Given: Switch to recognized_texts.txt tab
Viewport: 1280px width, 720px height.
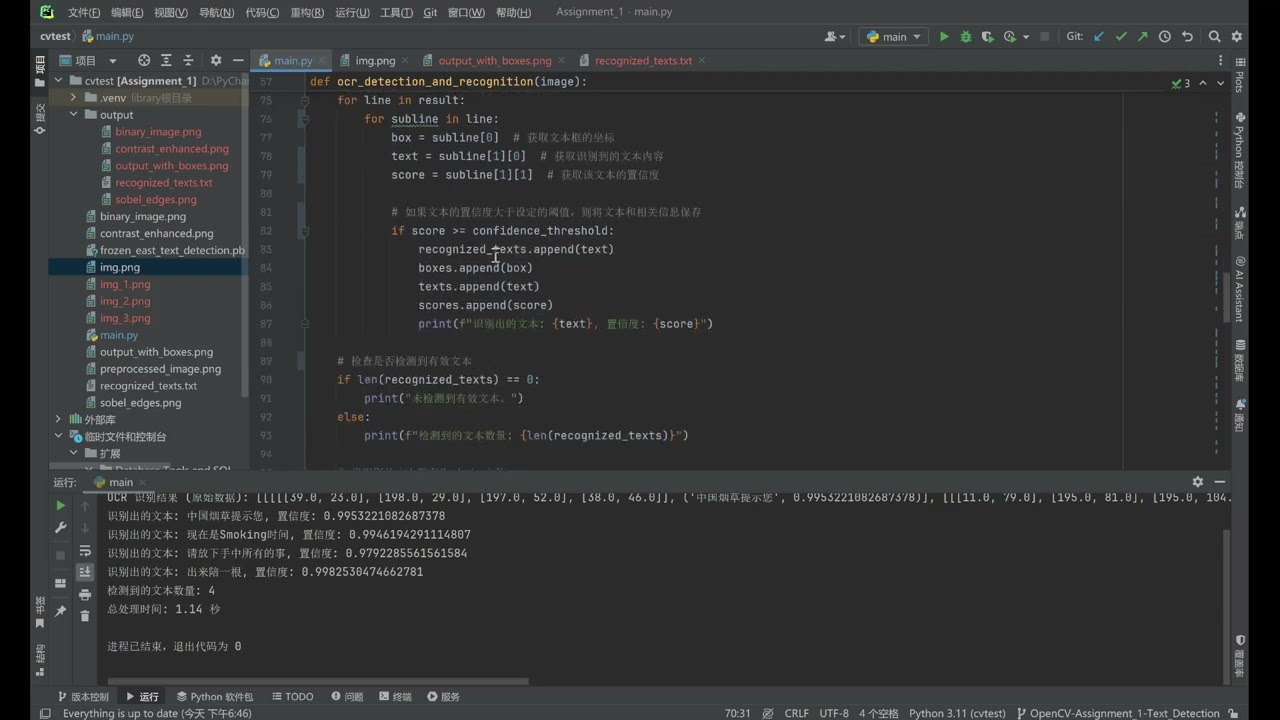Looking at the screenshot, I should pos(643,60).
